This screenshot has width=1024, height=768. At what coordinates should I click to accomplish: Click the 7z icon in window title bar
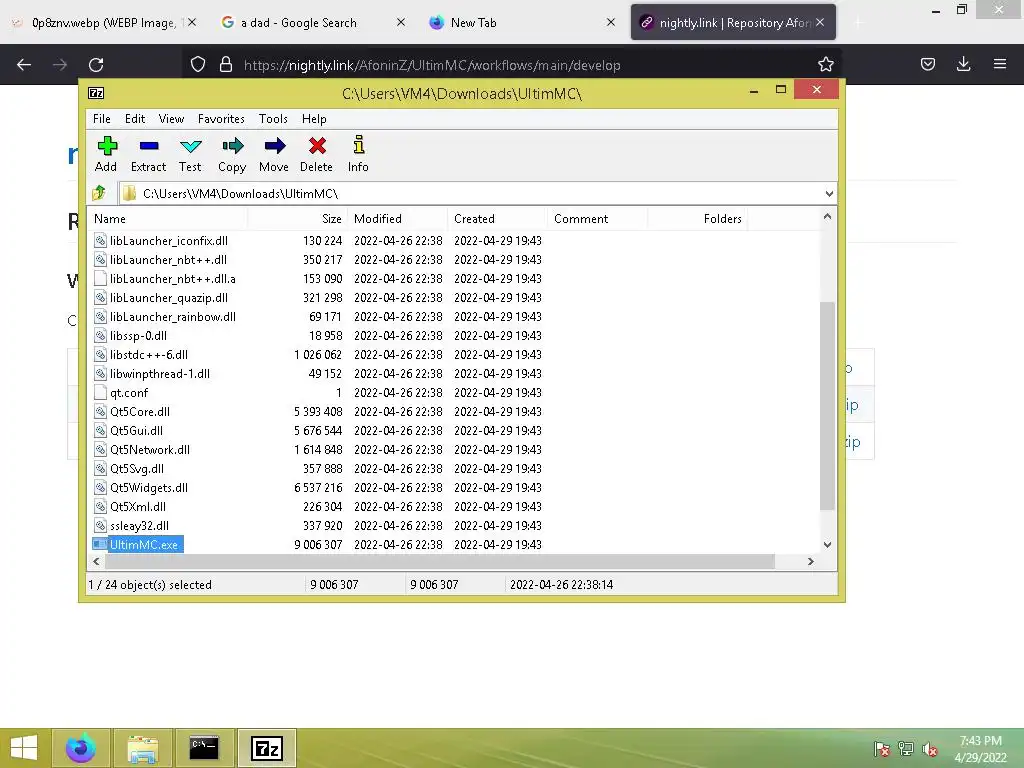click(x=96, y=93)
